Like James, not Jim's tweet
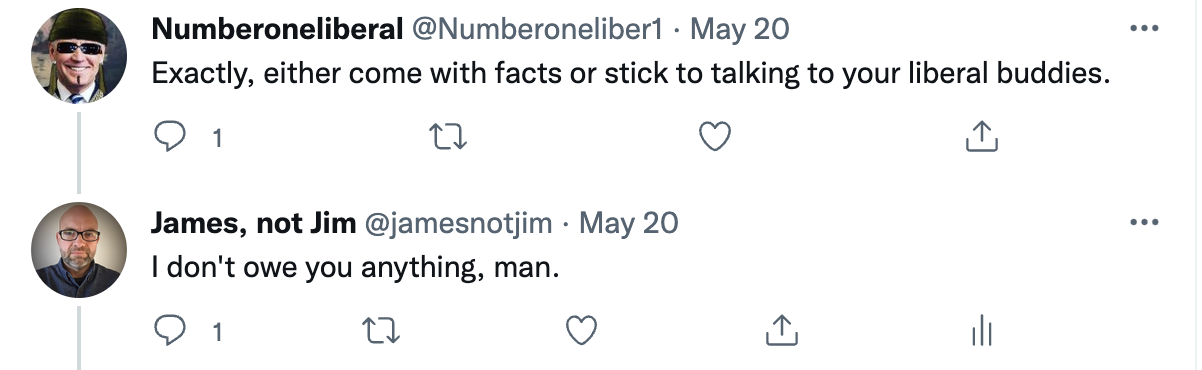This screenshot has width=1202, height=370. pyautogui.click(x=581, y=330)
